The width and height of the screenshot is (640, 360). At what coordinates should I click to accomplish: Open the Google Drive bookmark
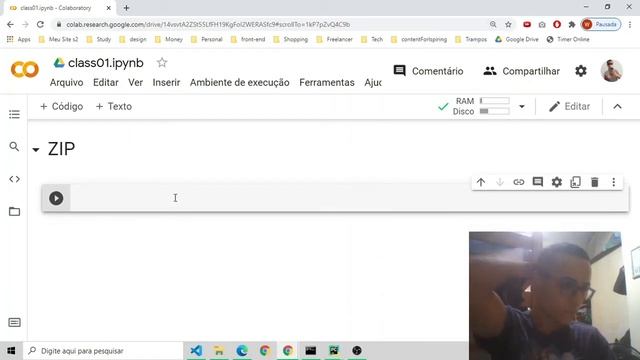point(517,40)
